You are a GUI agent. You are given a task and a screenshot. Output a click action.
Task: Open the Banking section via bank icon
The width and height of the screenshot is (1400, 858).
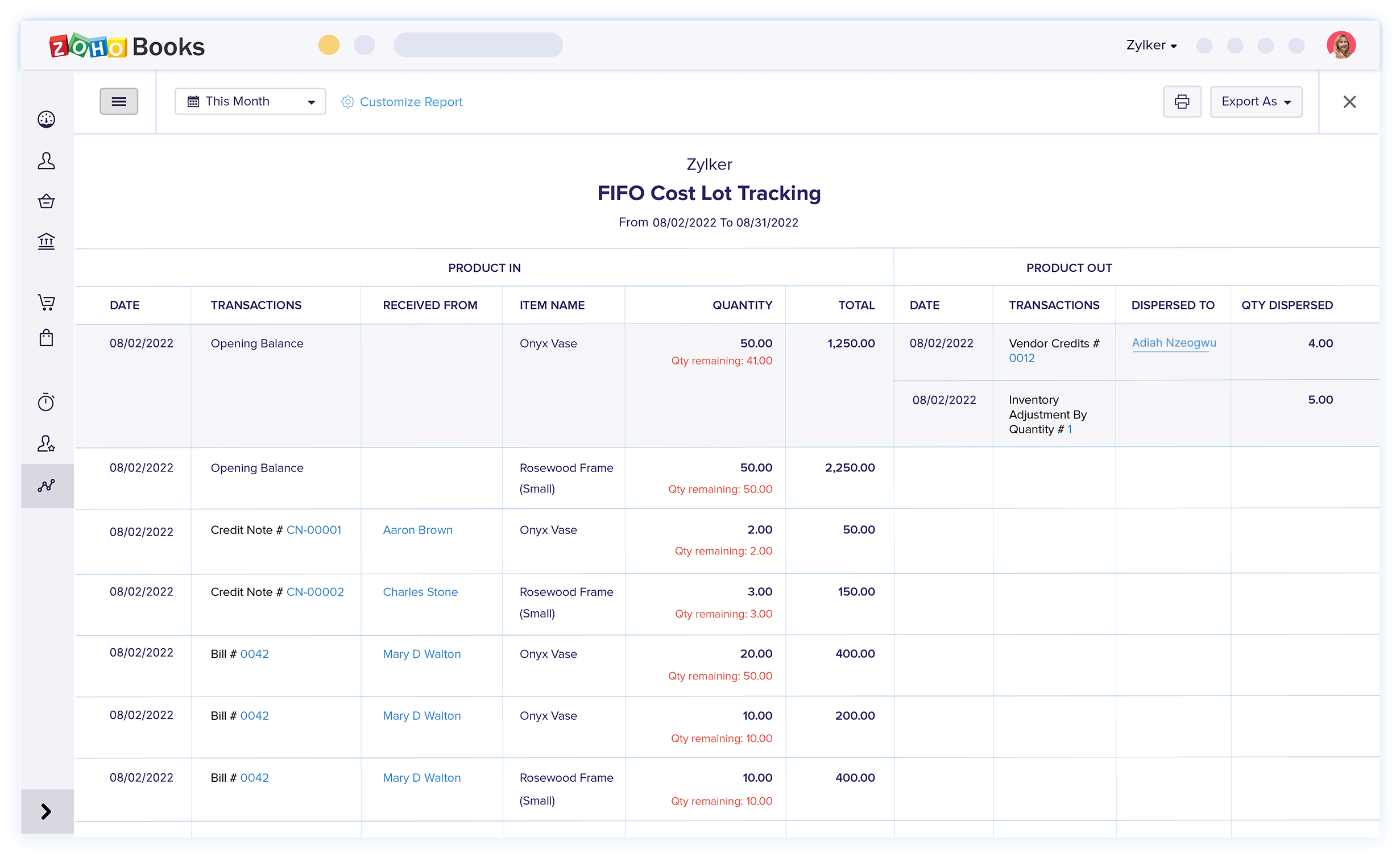47,241
